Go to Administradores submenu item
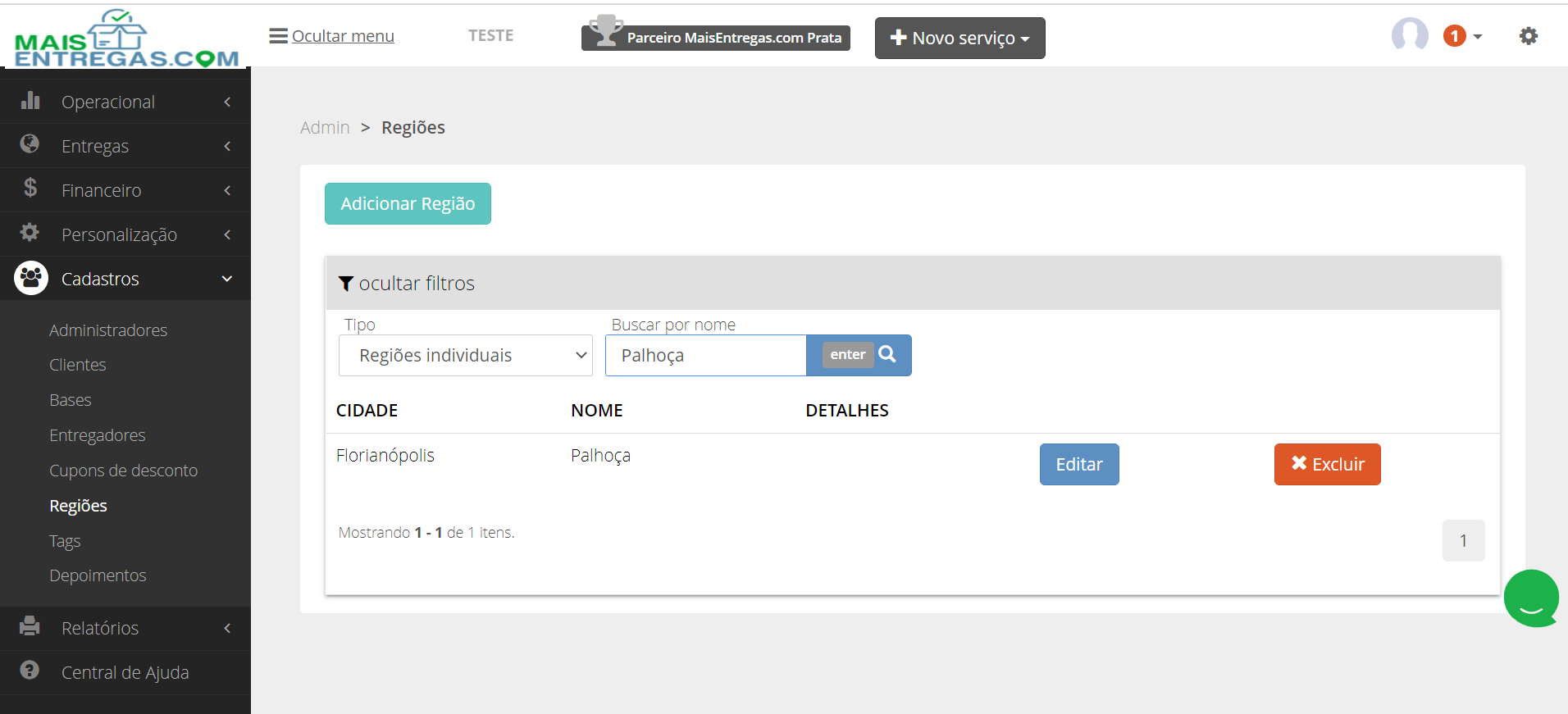 [x=108, y=330]
